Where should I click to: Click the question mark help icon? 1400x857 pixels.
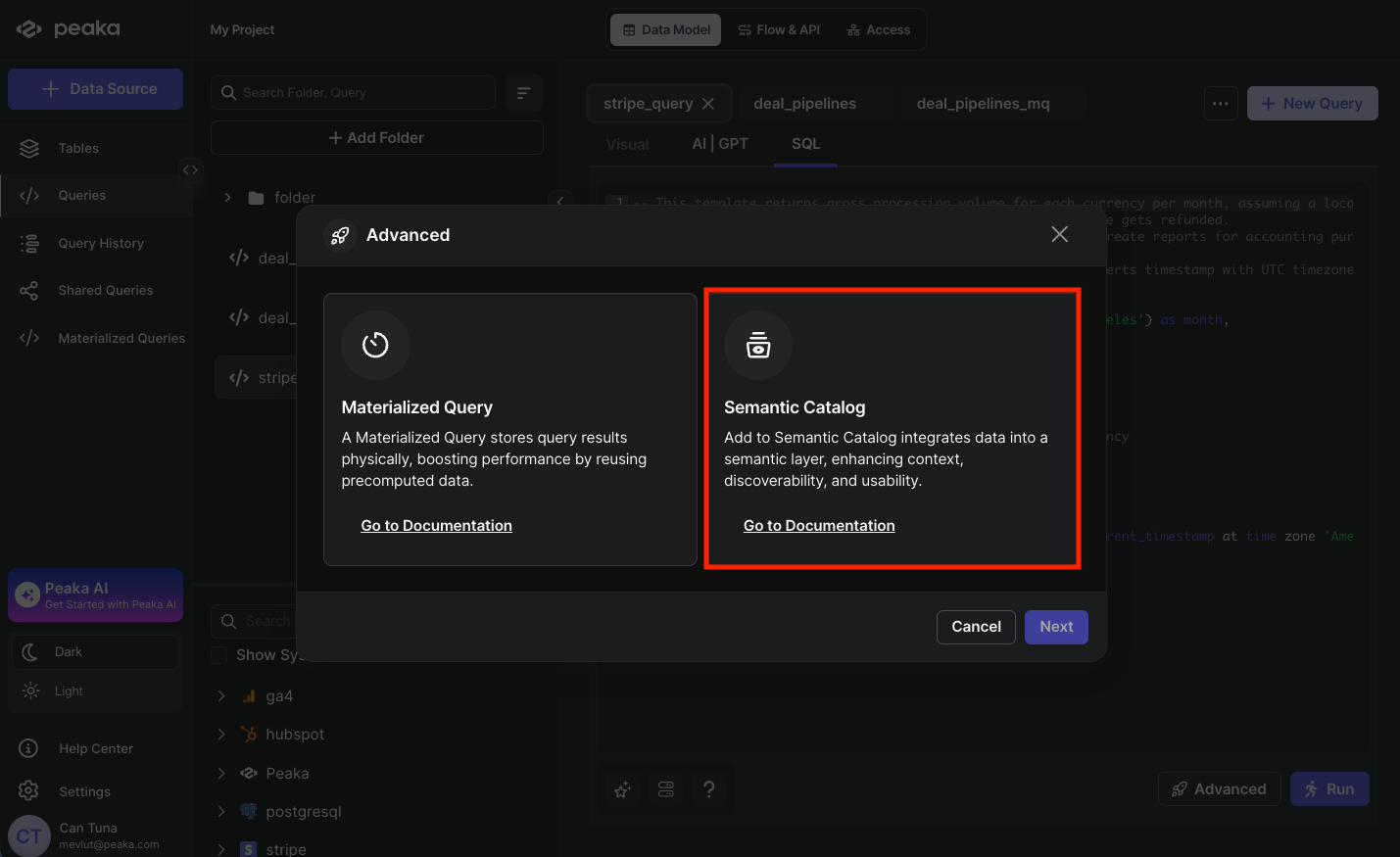coord(708,789)
